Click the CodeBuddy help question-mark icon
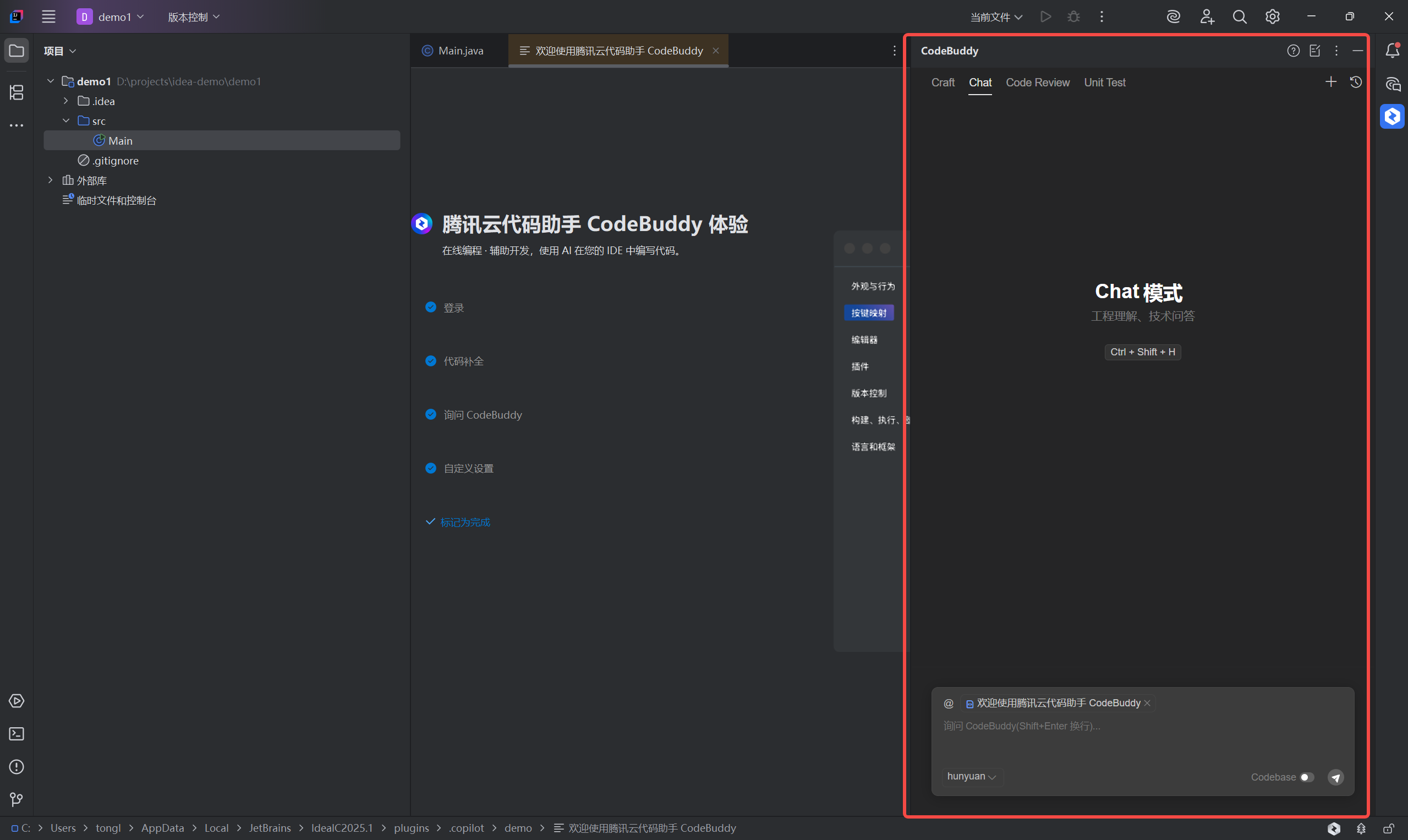Screen dimensions: 1408x840 point(1292,51)
